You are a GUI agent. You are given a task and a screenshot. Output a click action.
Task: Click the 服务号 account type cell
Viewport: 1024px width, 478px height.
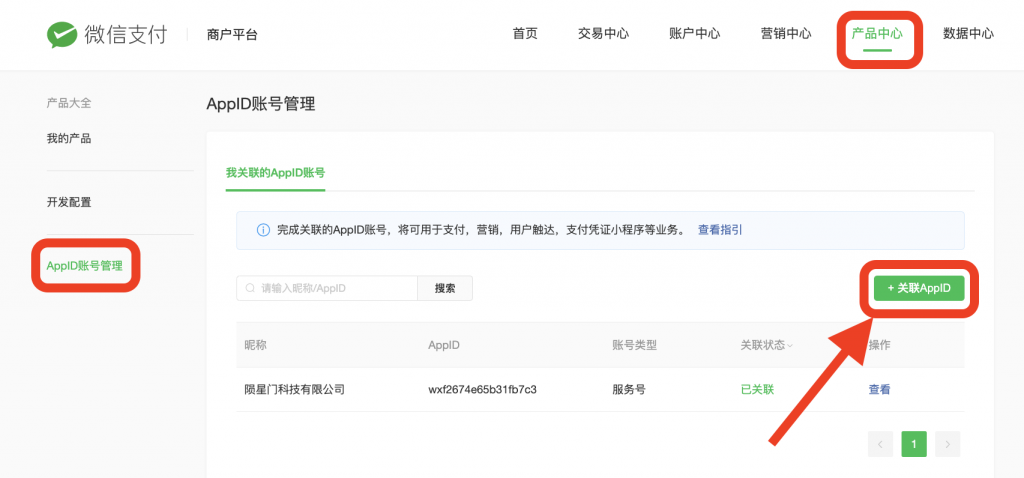pyautogui.click(x=629, y=390)
